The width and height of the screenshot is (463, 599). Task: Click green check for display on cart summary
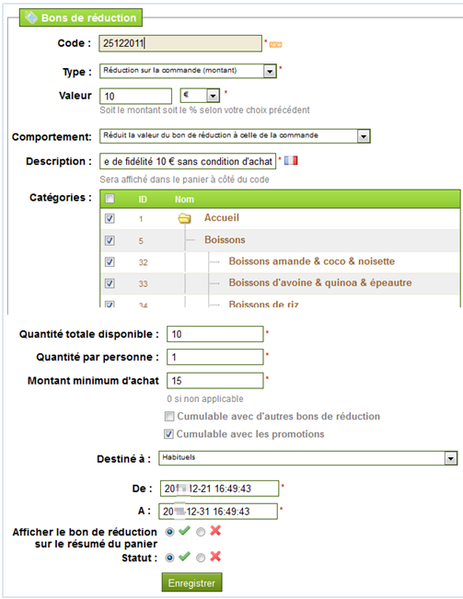pyautogui.click(x=185, y=531)
